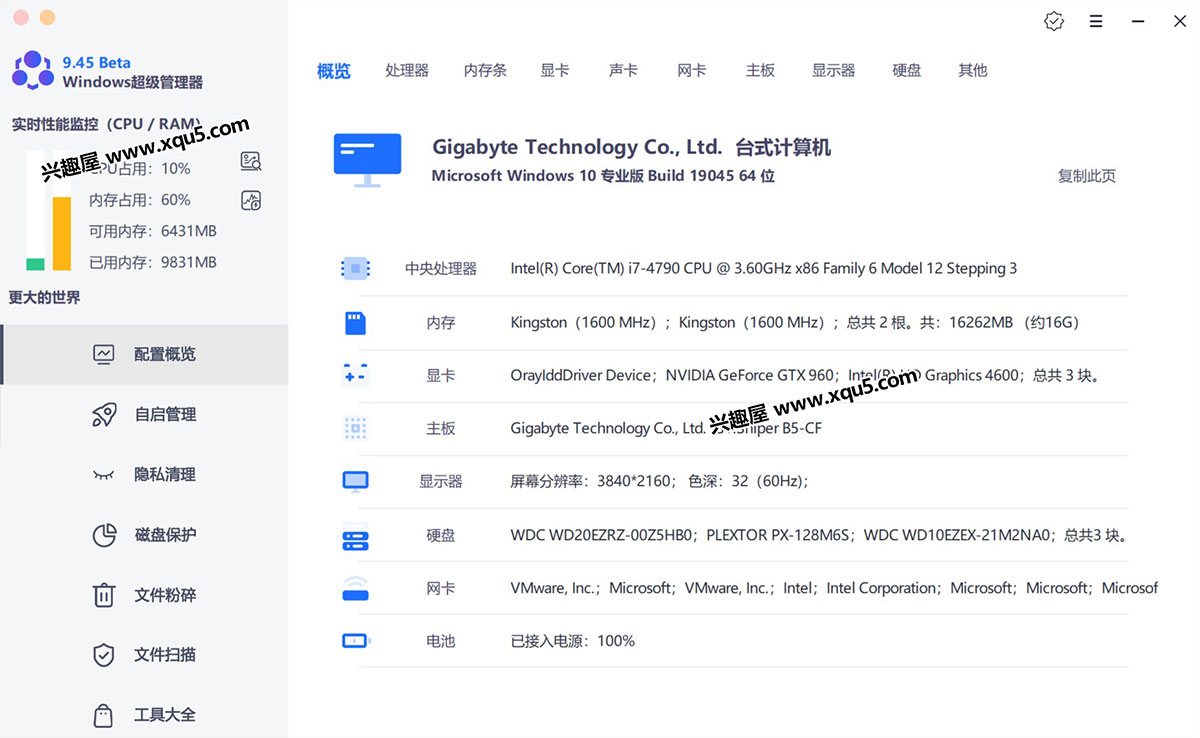
Task: Click the 文件扫描 shield icon
Action: point(104,655)
